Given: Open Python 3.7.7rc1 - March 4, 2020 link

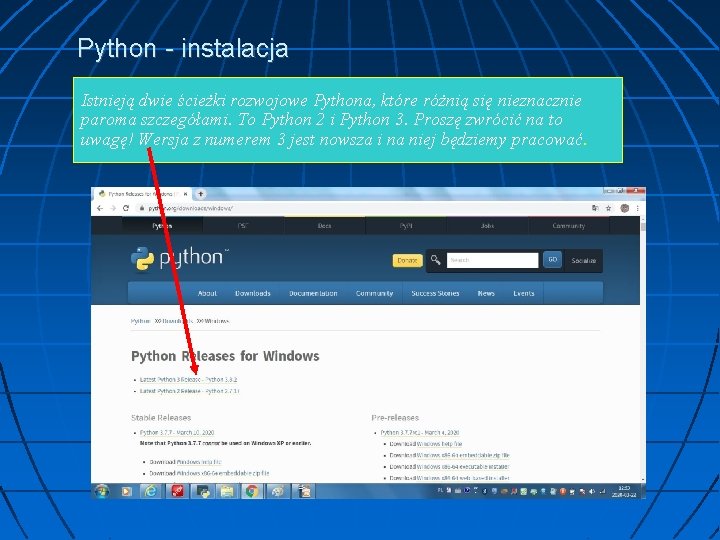Looking at the screenshot, I should click(420, 433).
